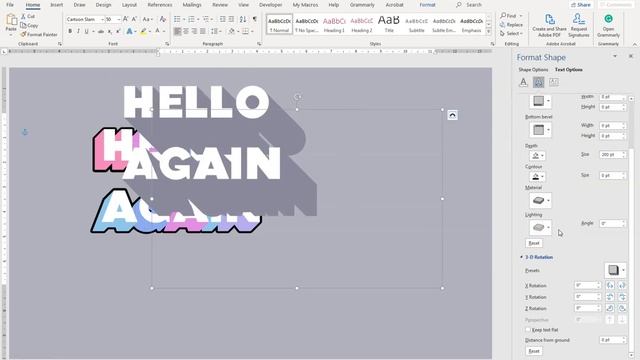Apply strikethrough formatting
Image resolution: width=640 pixels, height=360 pixels.
[101, 31]
